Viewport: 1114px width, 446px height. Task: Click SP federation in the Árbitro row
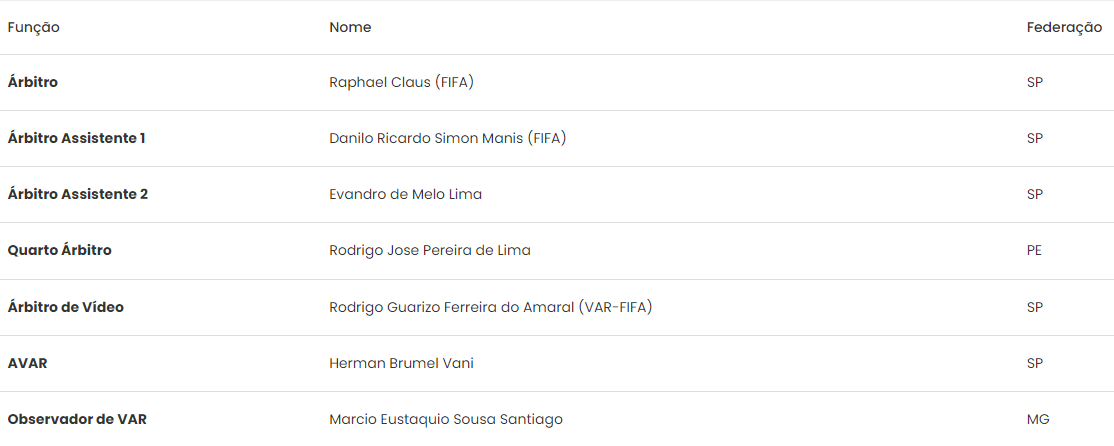pyautogui.click(x=1035, y=82)
